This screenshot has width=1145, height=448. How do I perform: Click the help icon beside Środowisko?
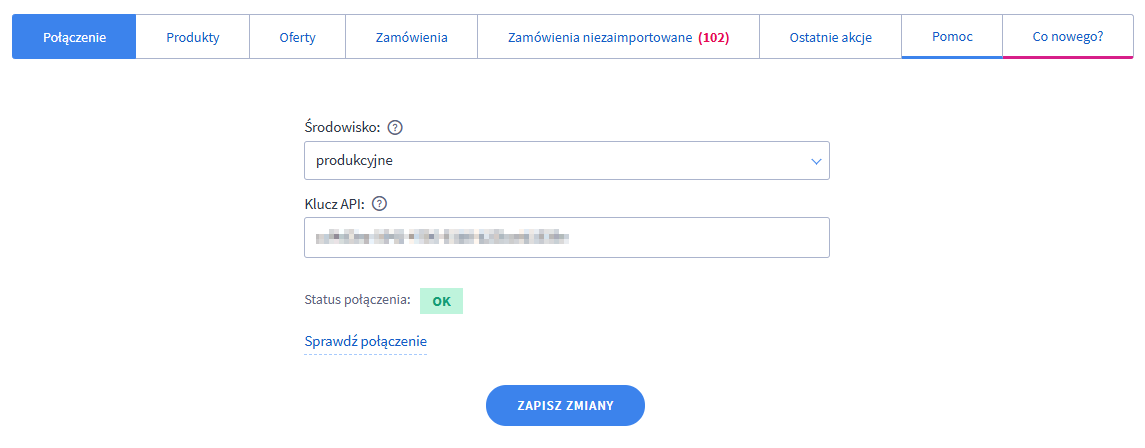tap(395, 128)
